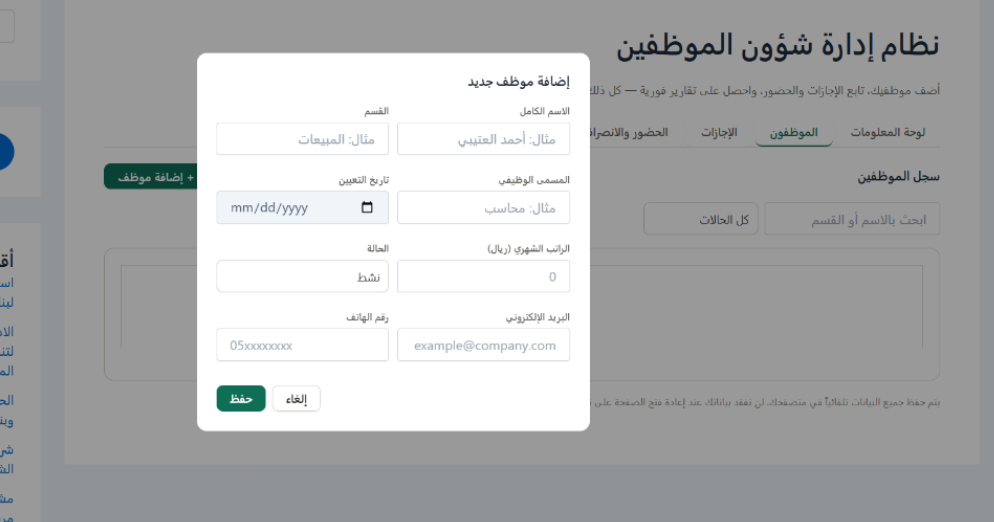The width and height of the screenshot is (994, 522).
Task: Click the search box ابحث بالاسم أو القسم
Action: [x=852, y=219]
